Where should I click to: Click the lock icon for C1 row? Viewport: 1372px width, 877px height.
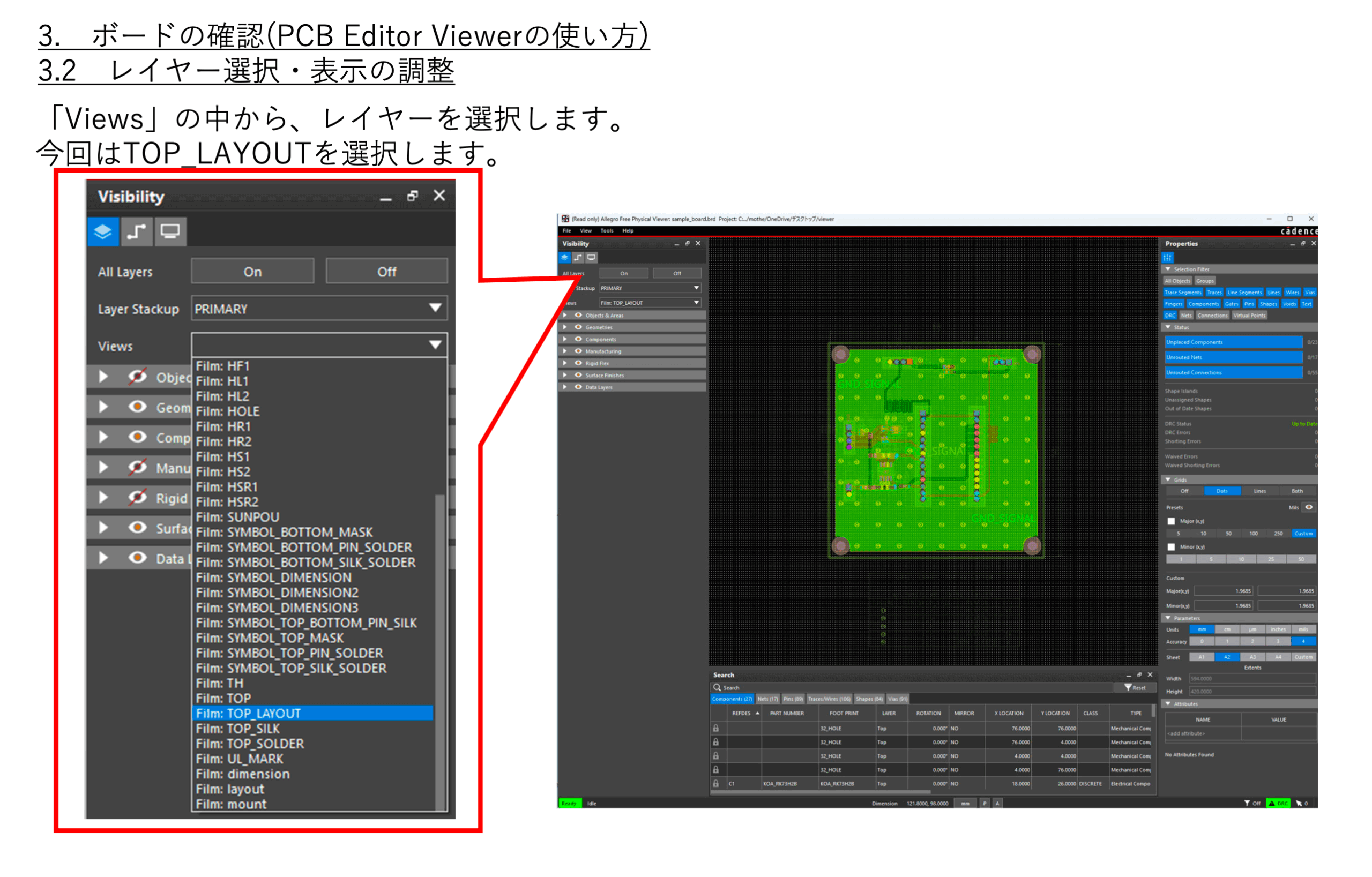716,784
